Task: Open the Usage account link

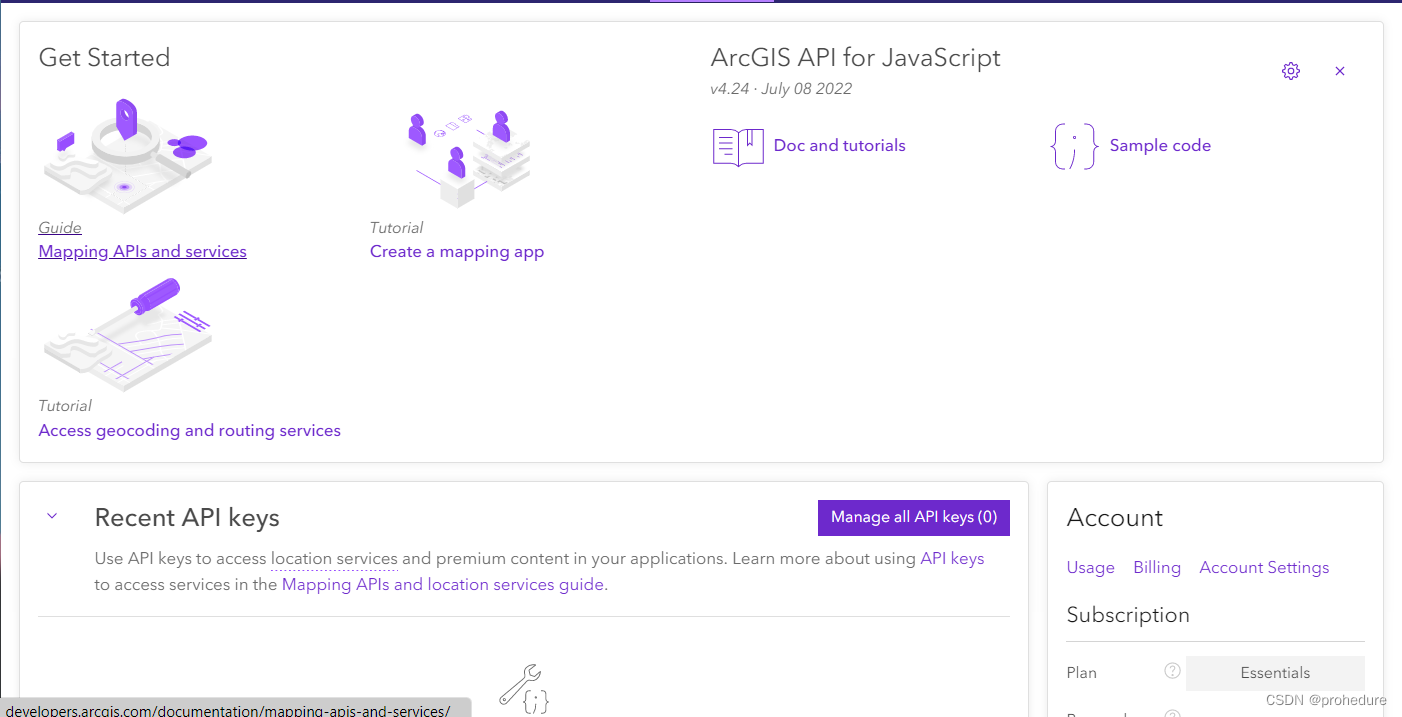Action: click(1090, 567)
